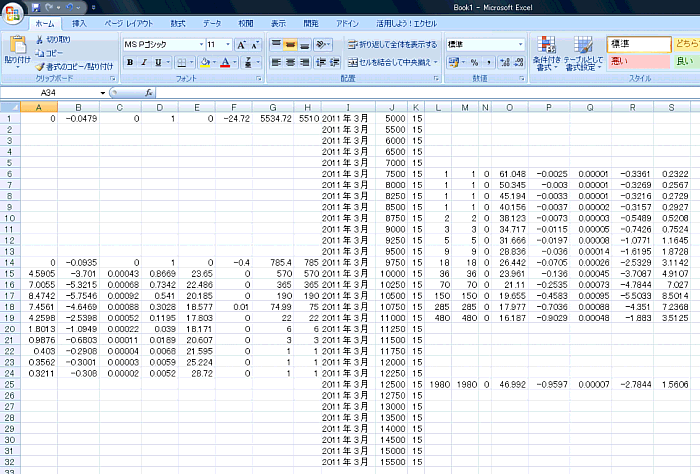This screenshot has width=700, height=474.
Task: Switch to the 表示 tab
Action: tap(278, 24)
